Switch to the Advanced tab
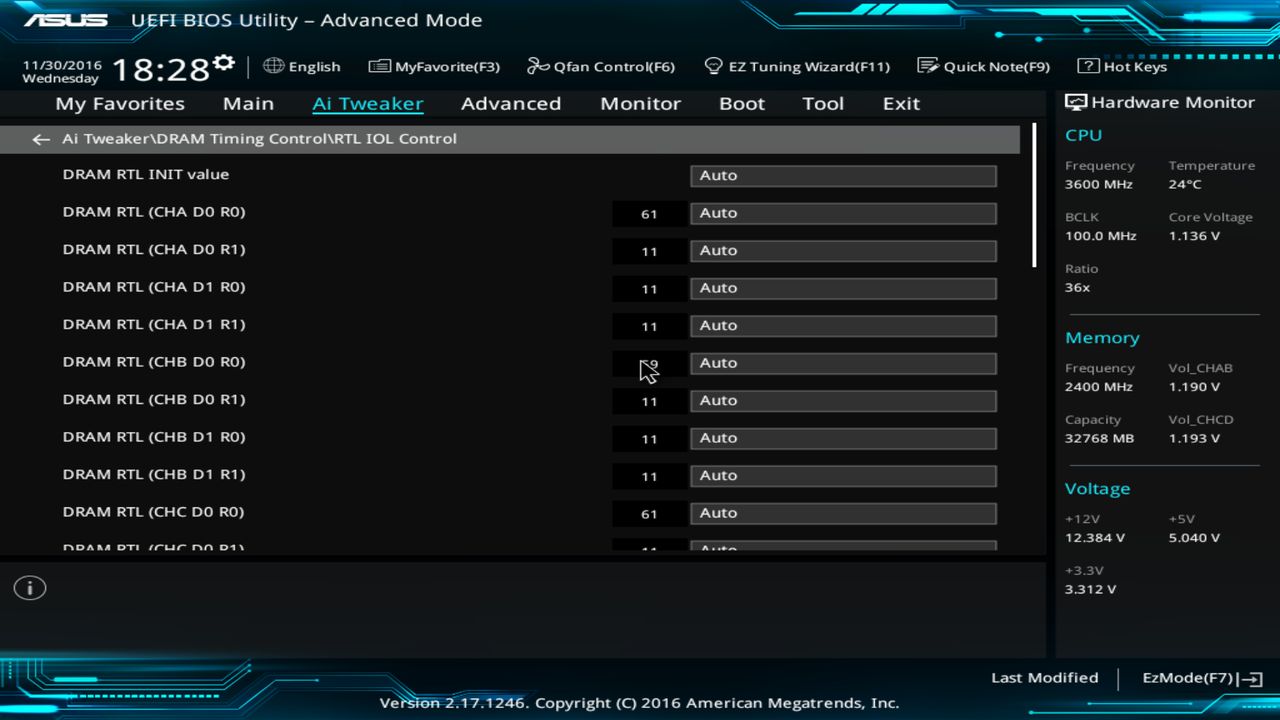The image size is (1280, 720). pyautogui.click(x=511, y=103)
